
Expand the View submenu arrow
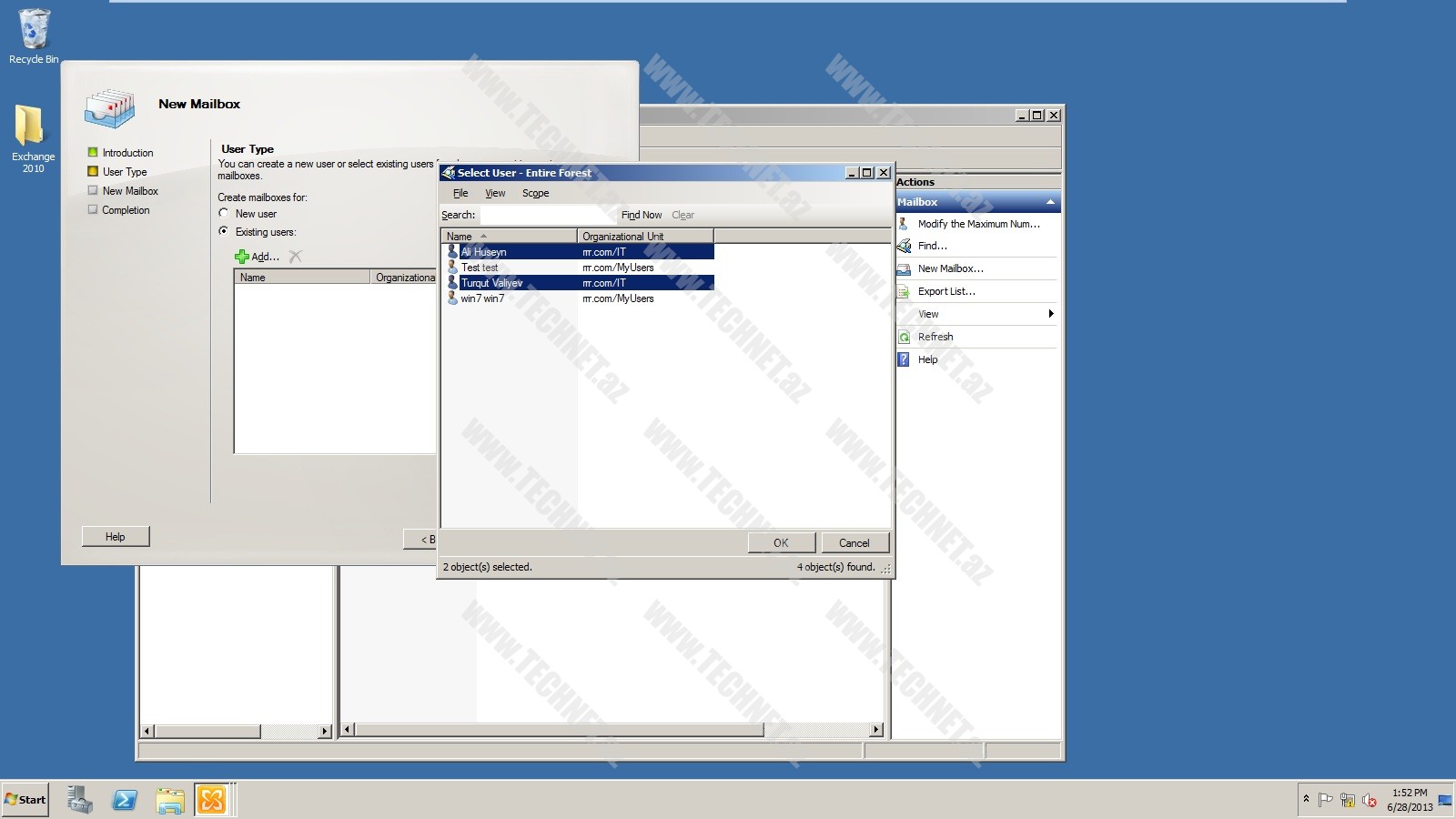1050,314
